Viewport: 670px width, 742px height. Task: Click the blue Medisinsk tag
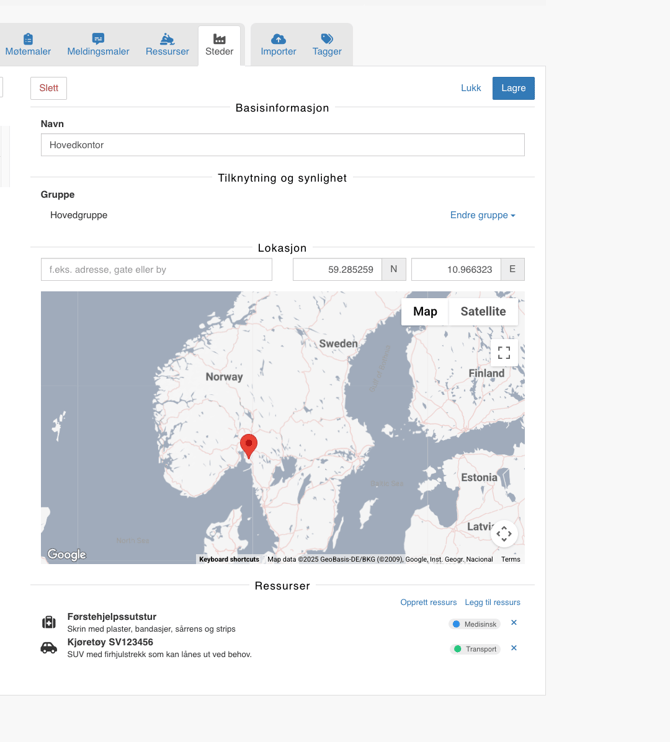(474, 624)
